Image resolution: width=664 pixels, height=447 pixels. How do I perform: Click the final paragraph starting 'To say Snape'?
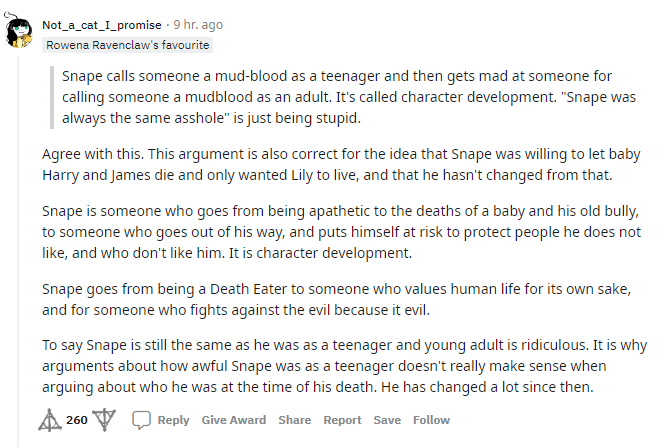(x=344, y=366)
